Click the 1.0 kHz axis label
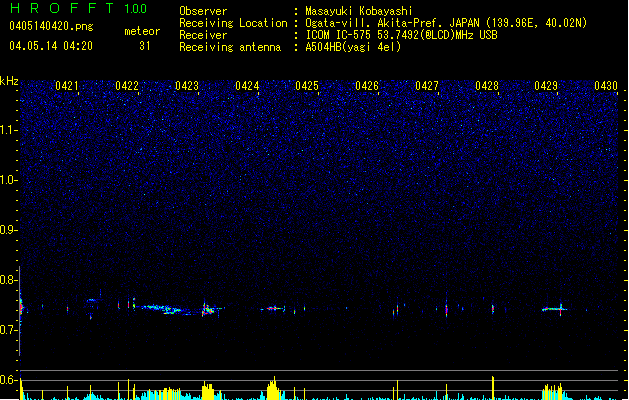 9,180
